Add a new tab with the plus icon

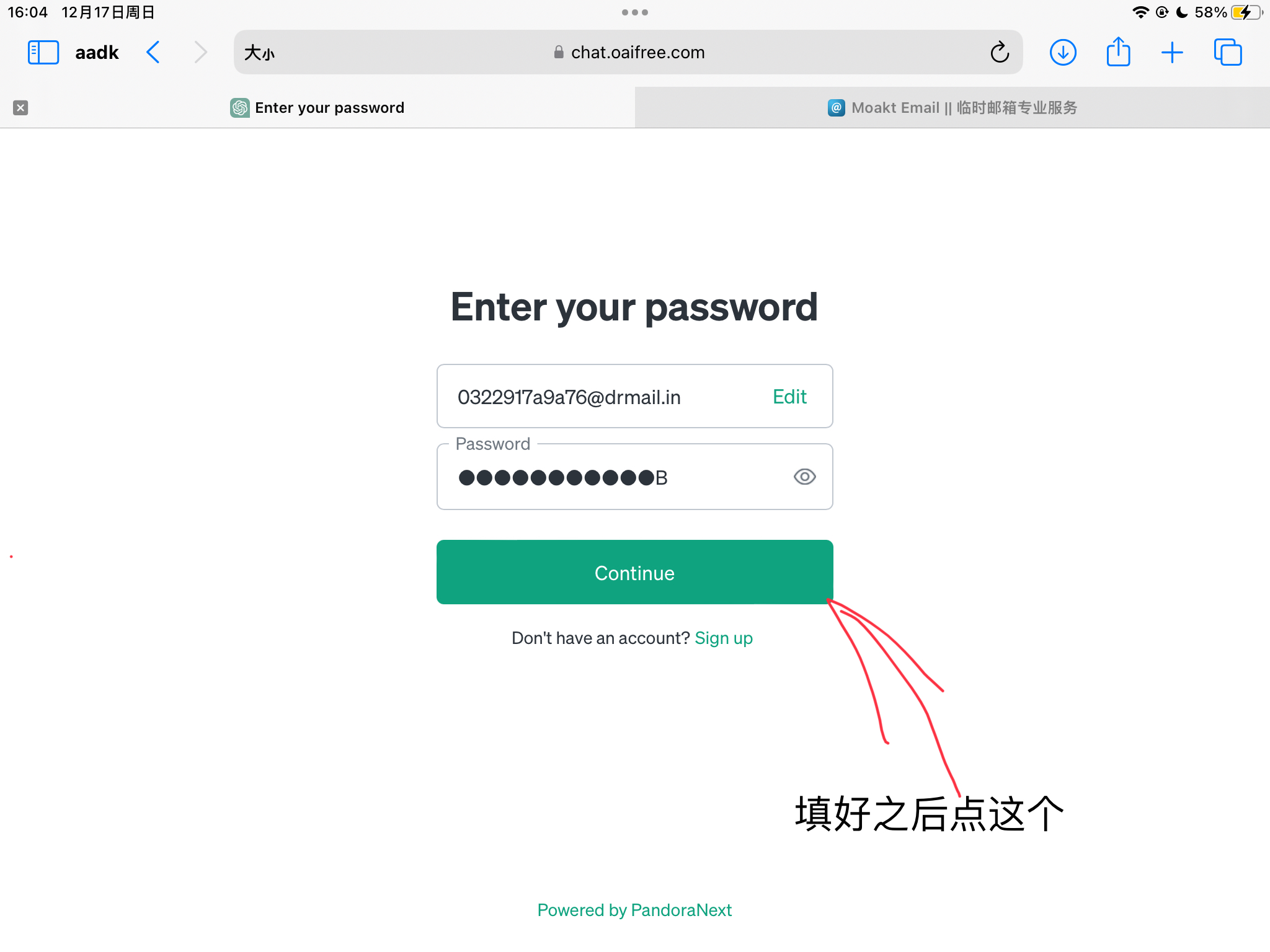tap(1172, 53)
